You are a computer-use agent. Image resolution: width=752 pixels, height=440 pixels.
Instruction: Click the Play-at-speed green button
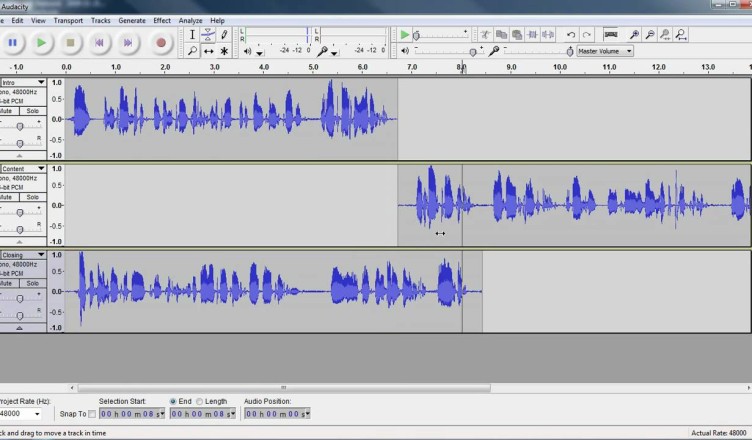coord(405,35)
